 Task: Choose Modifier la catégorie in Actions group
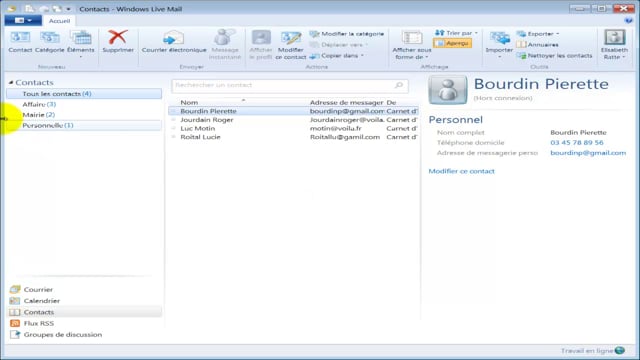[x=347, y=34]
